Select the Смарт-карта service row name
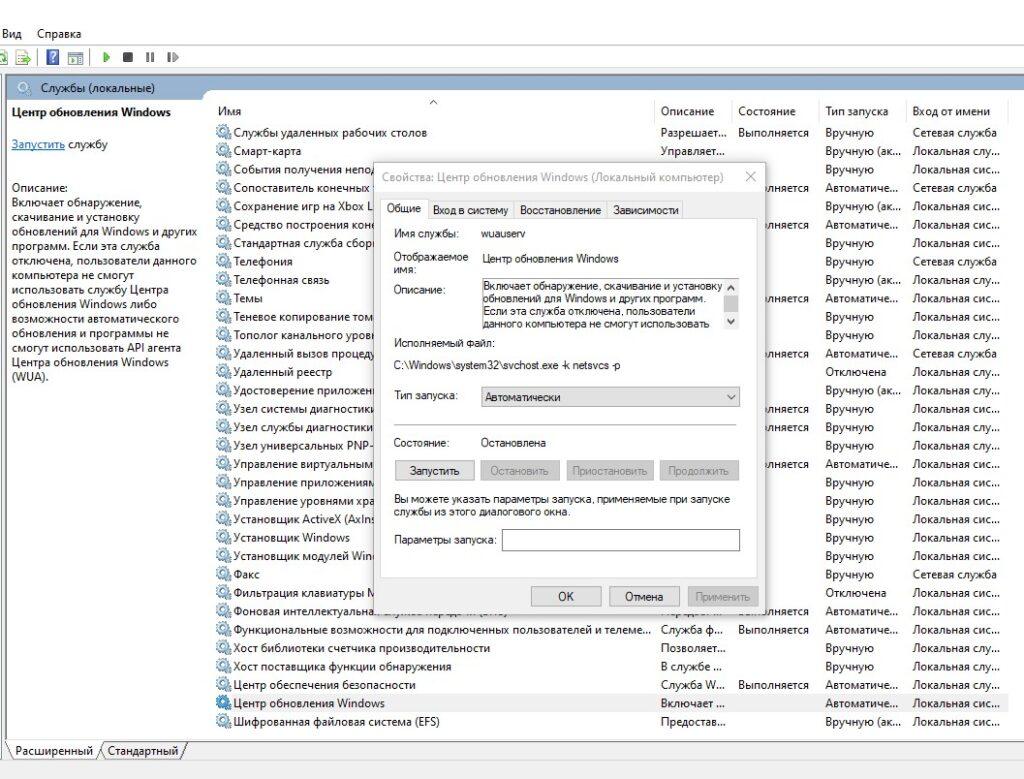The image size is (1024, 779). click(x=267, y=151)
